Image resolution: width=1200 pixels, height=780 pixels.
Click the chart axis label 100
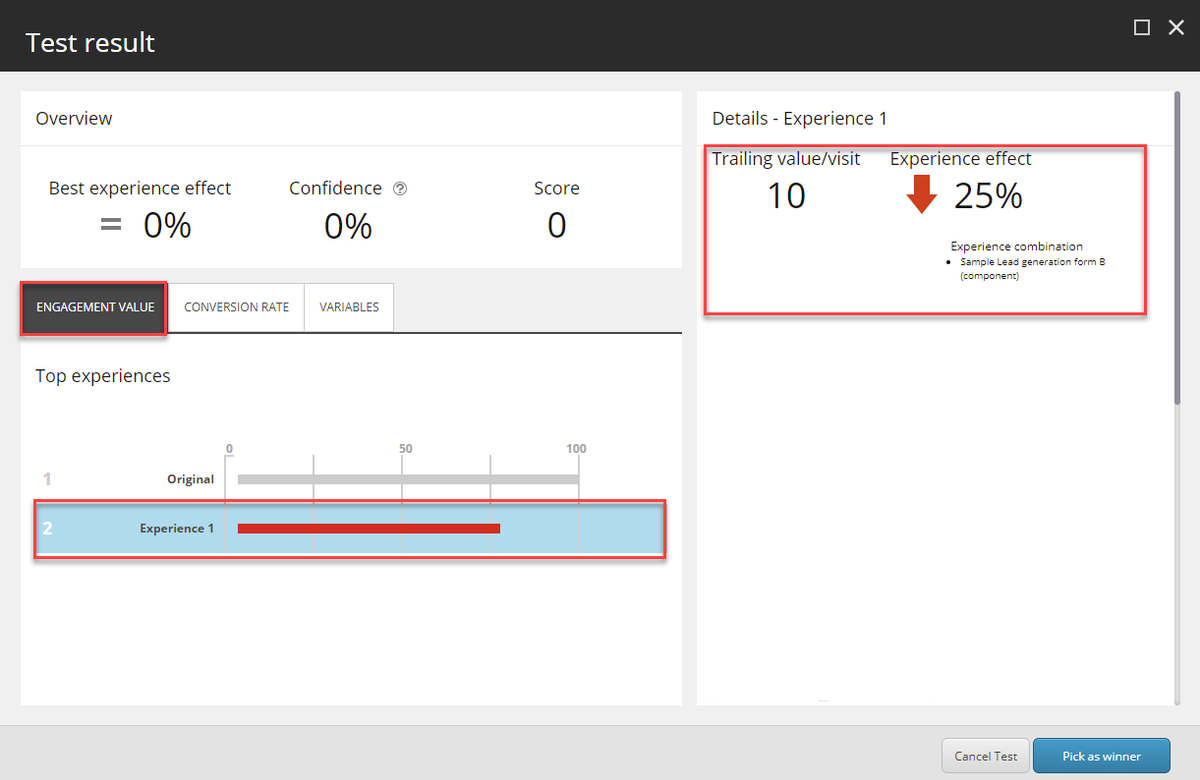tap(576, 448)
